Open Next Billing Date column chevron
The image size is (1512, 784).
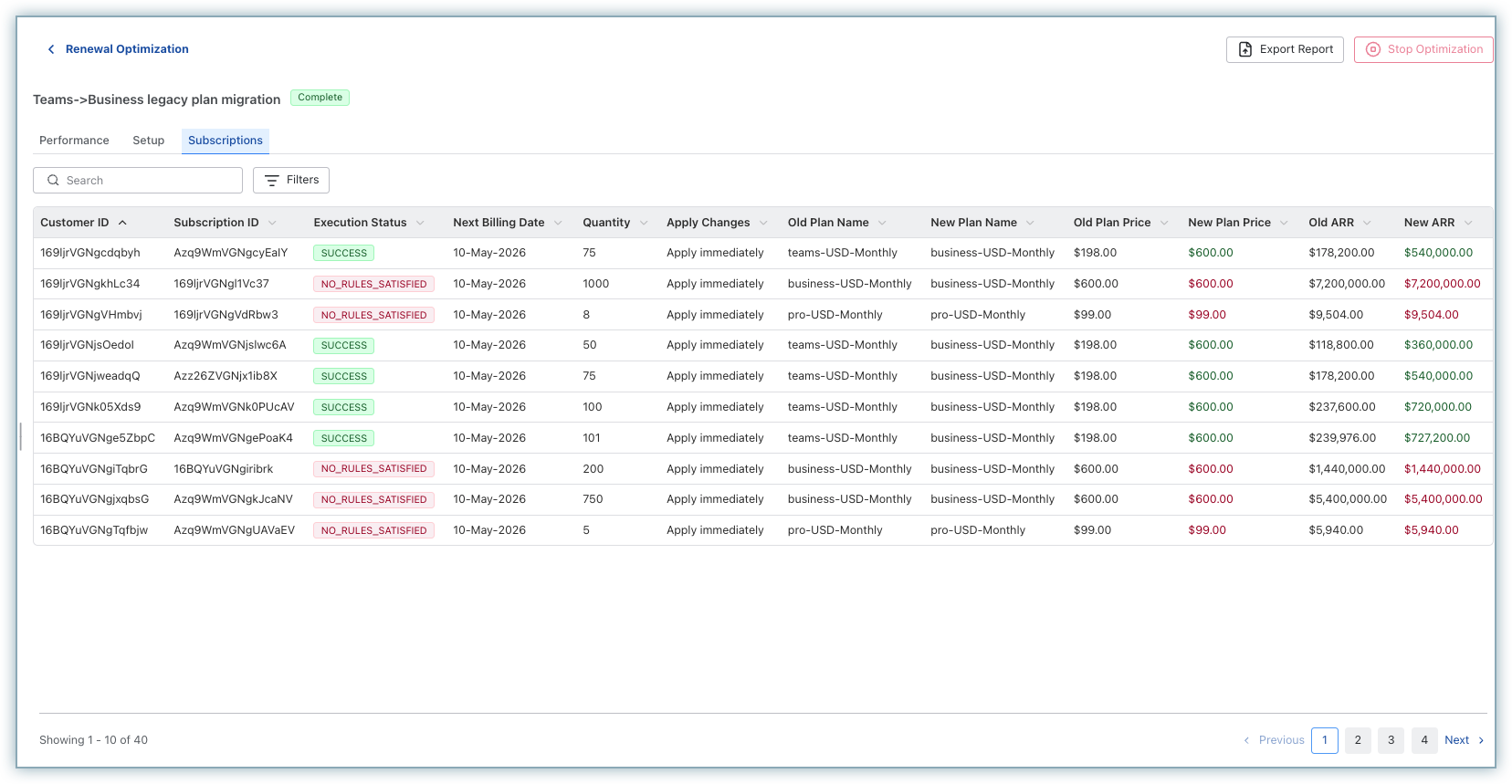558,223
